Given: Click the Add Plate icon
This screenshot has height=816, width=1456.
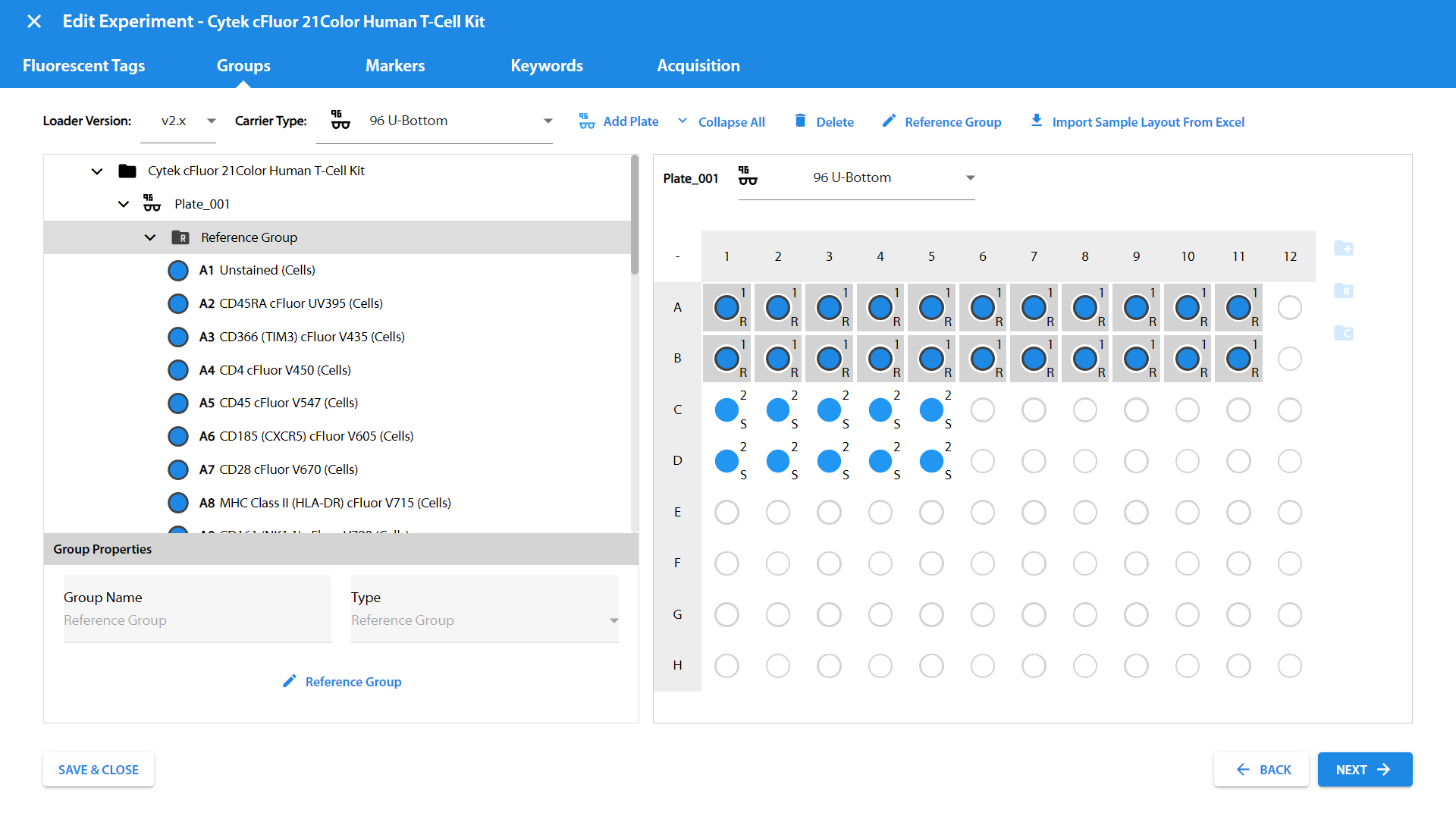Looking at the screenshot, I should 587,121.
